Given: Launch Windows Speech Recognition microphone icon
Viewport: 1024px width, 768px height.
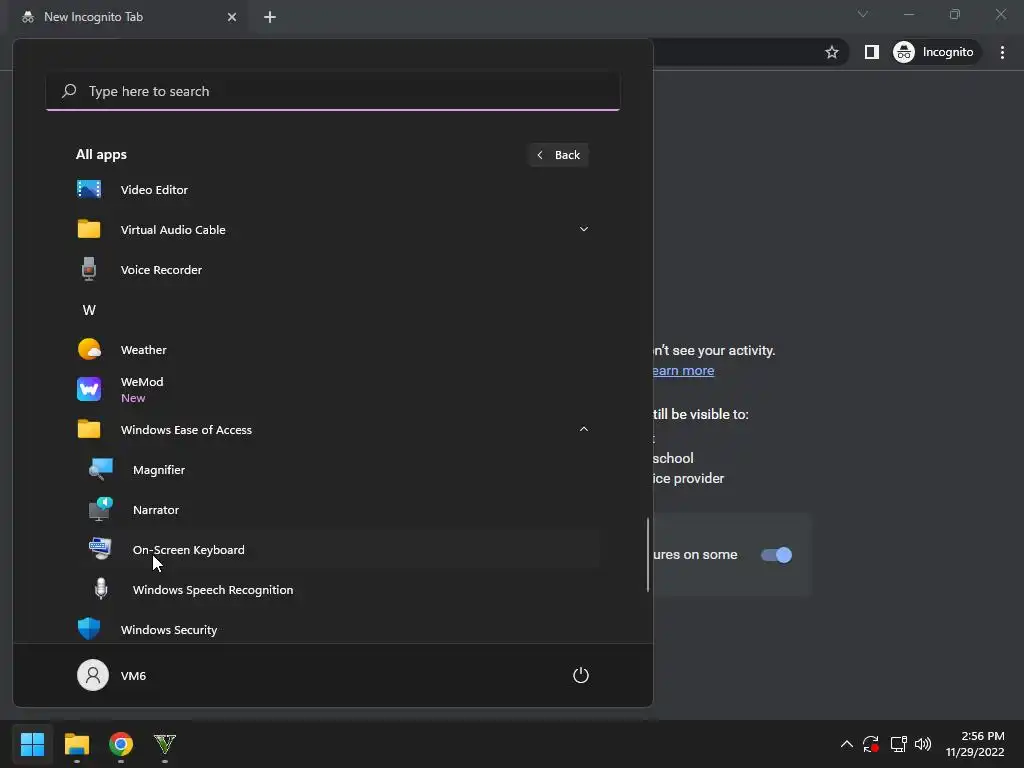Looking at the screenshot, I should pos(101,589).
